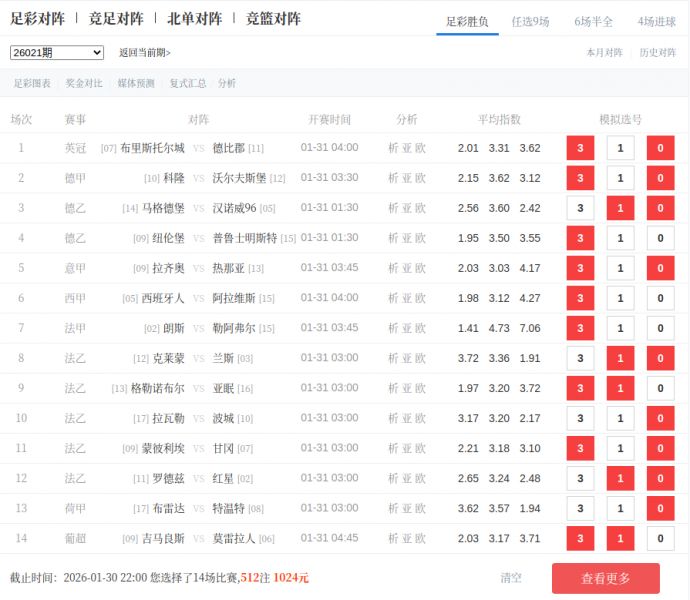
Task: Click 亚 link for match 13 布雷达
Action: click(407, 508)
